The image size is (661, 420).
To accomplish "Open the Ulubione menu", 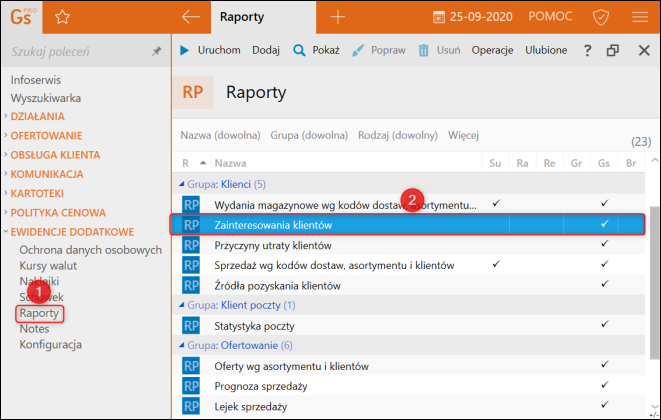I will (546, 50).
